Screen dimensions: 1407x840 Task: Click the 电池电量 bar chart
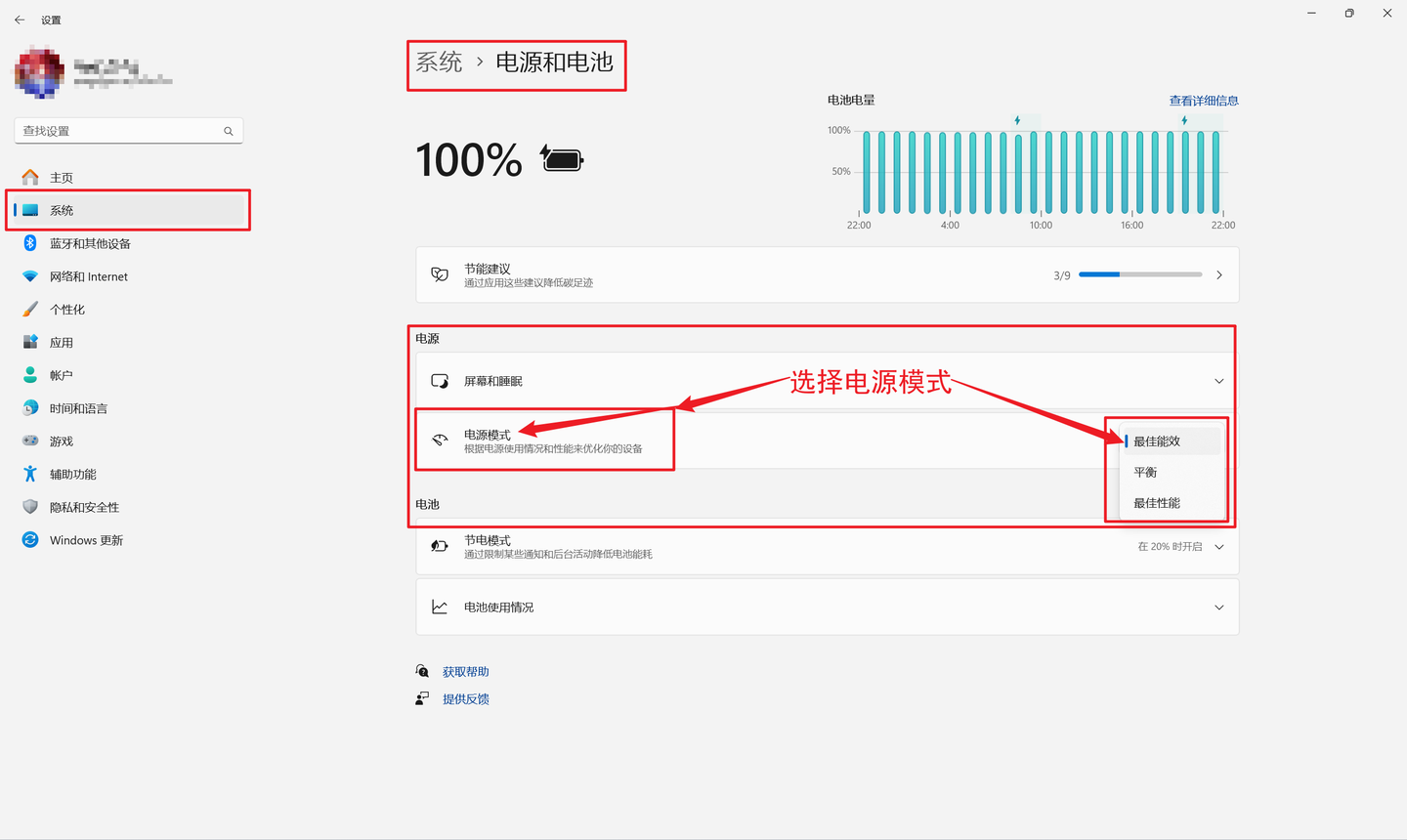click(x=1042, y=172)
